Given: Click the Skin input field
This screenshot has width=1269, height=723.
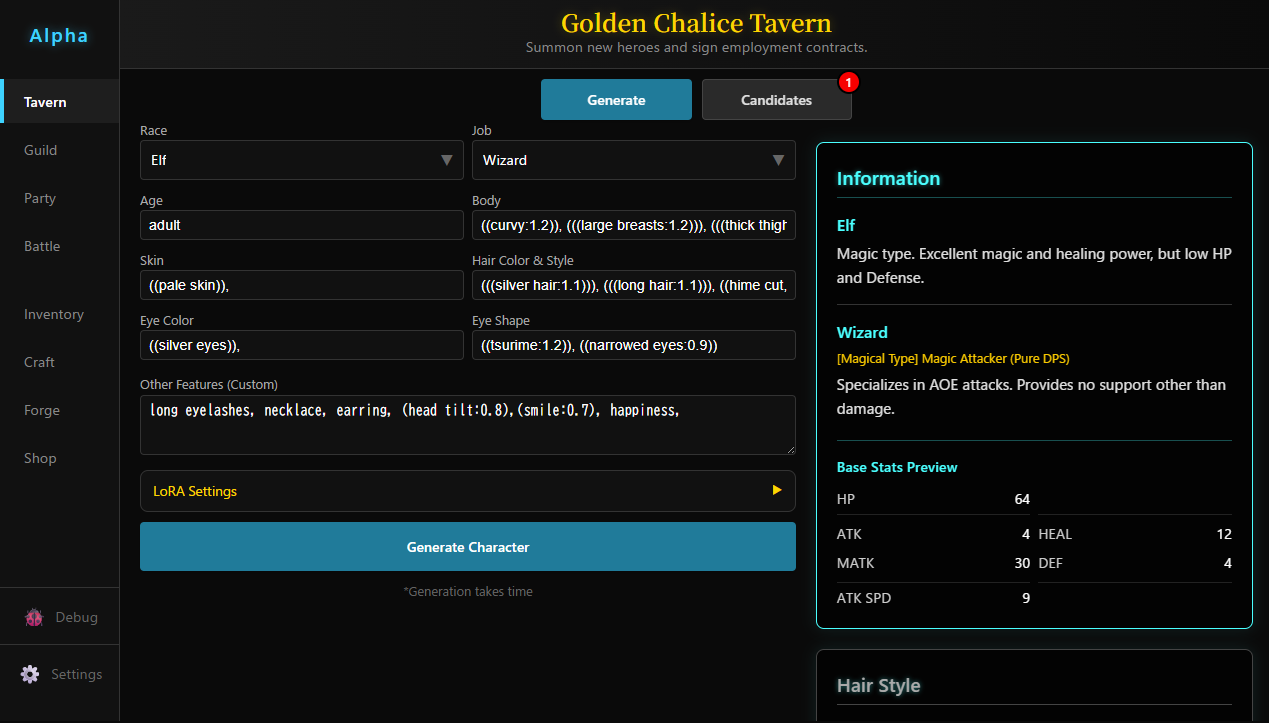Looking at the screenshot, I should [x=302, y=285].
